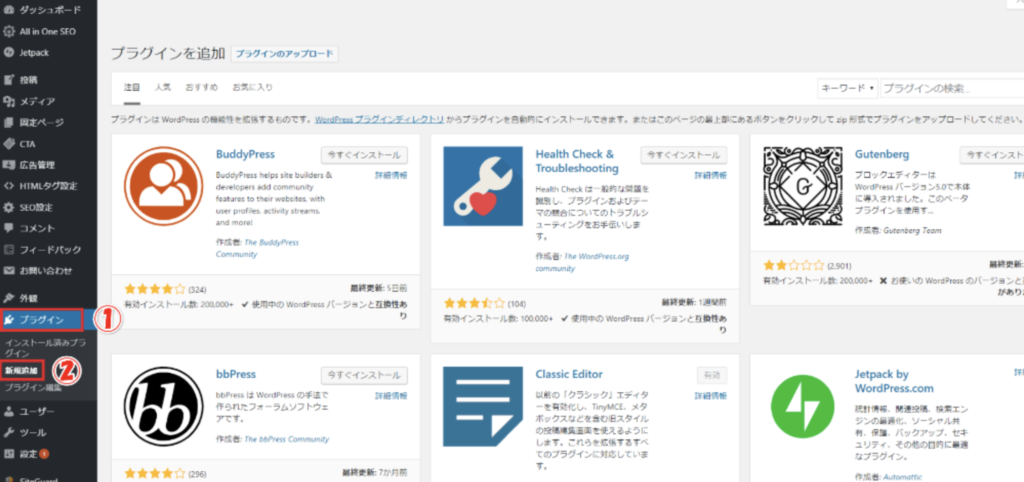
Task: Install Health Check & Troubleshooting now
Action: (x=684, y=155)
